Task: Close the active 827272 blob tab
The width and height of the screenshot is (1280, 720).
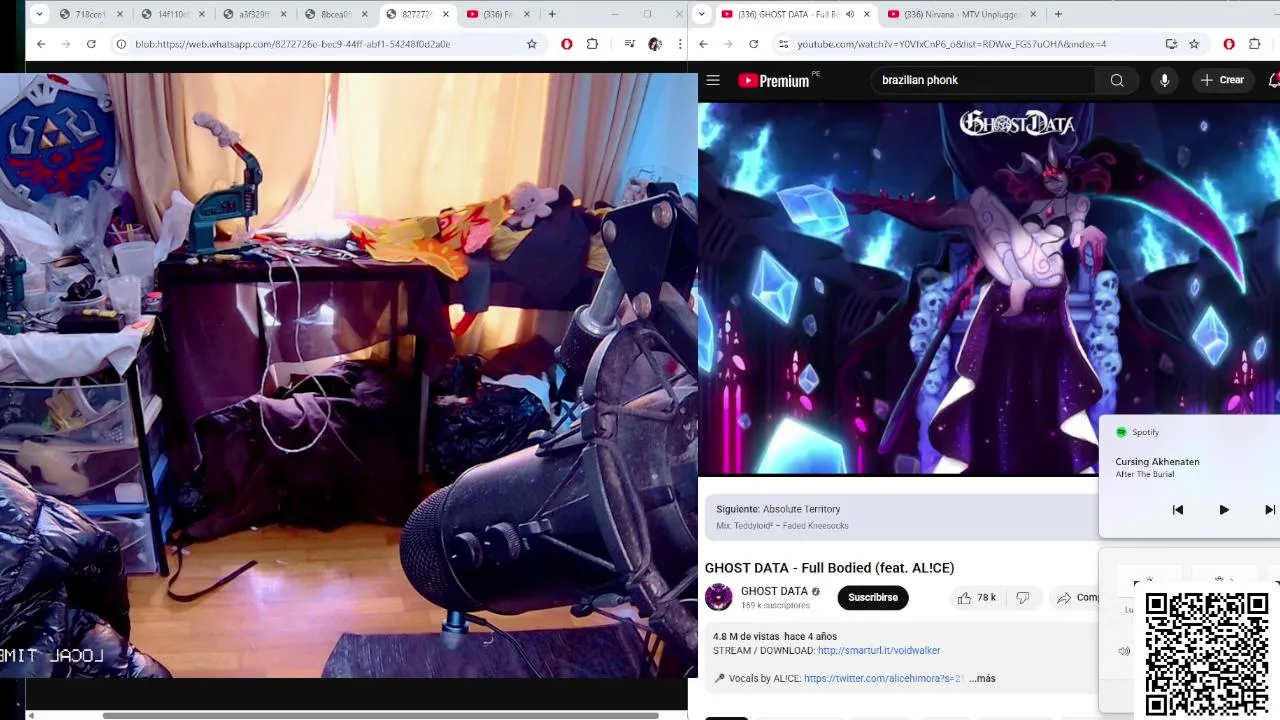Action: [446, 14]
